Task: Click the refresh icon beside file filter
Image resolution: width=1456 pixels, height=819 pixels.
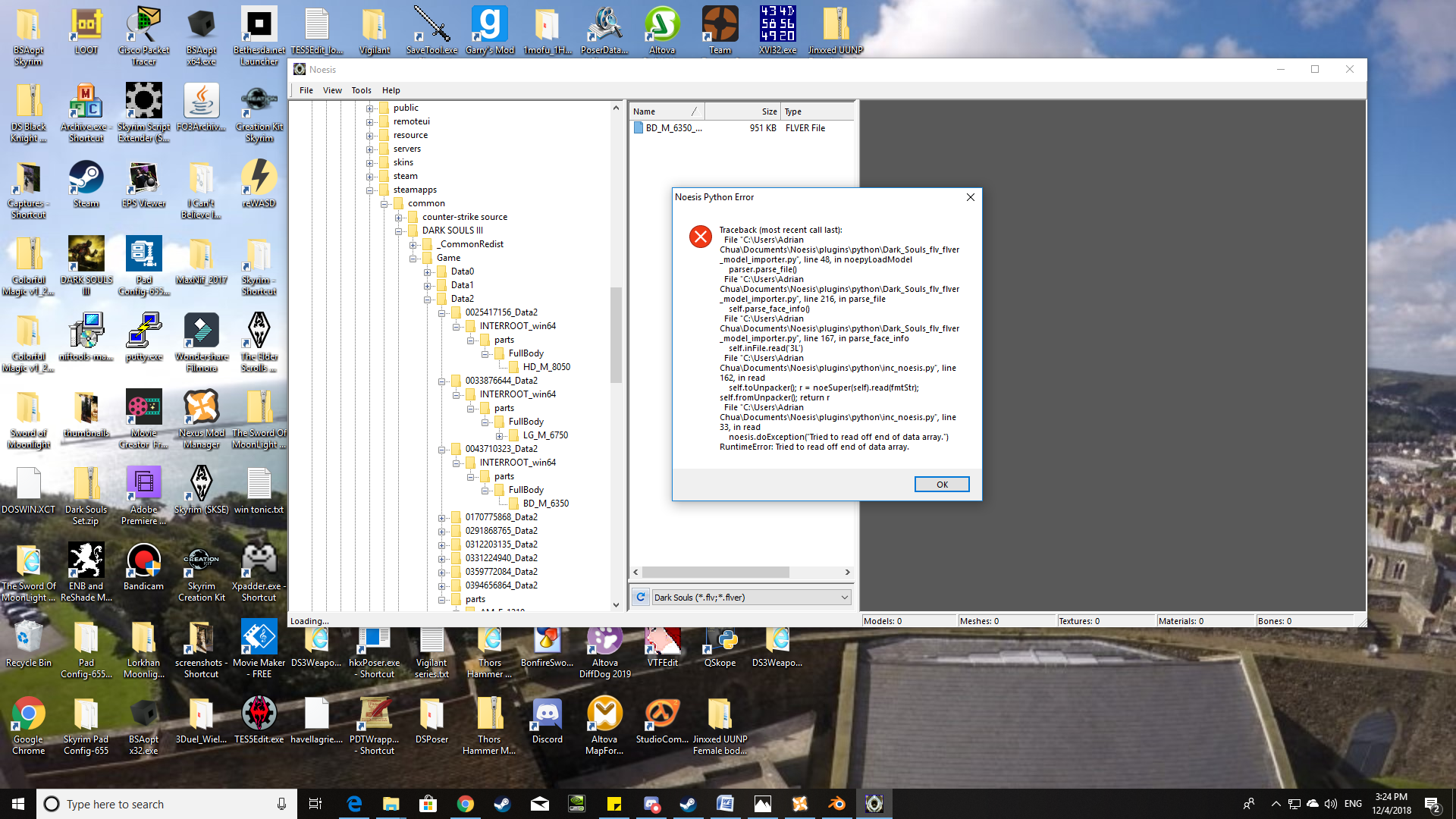Action: 641,598
